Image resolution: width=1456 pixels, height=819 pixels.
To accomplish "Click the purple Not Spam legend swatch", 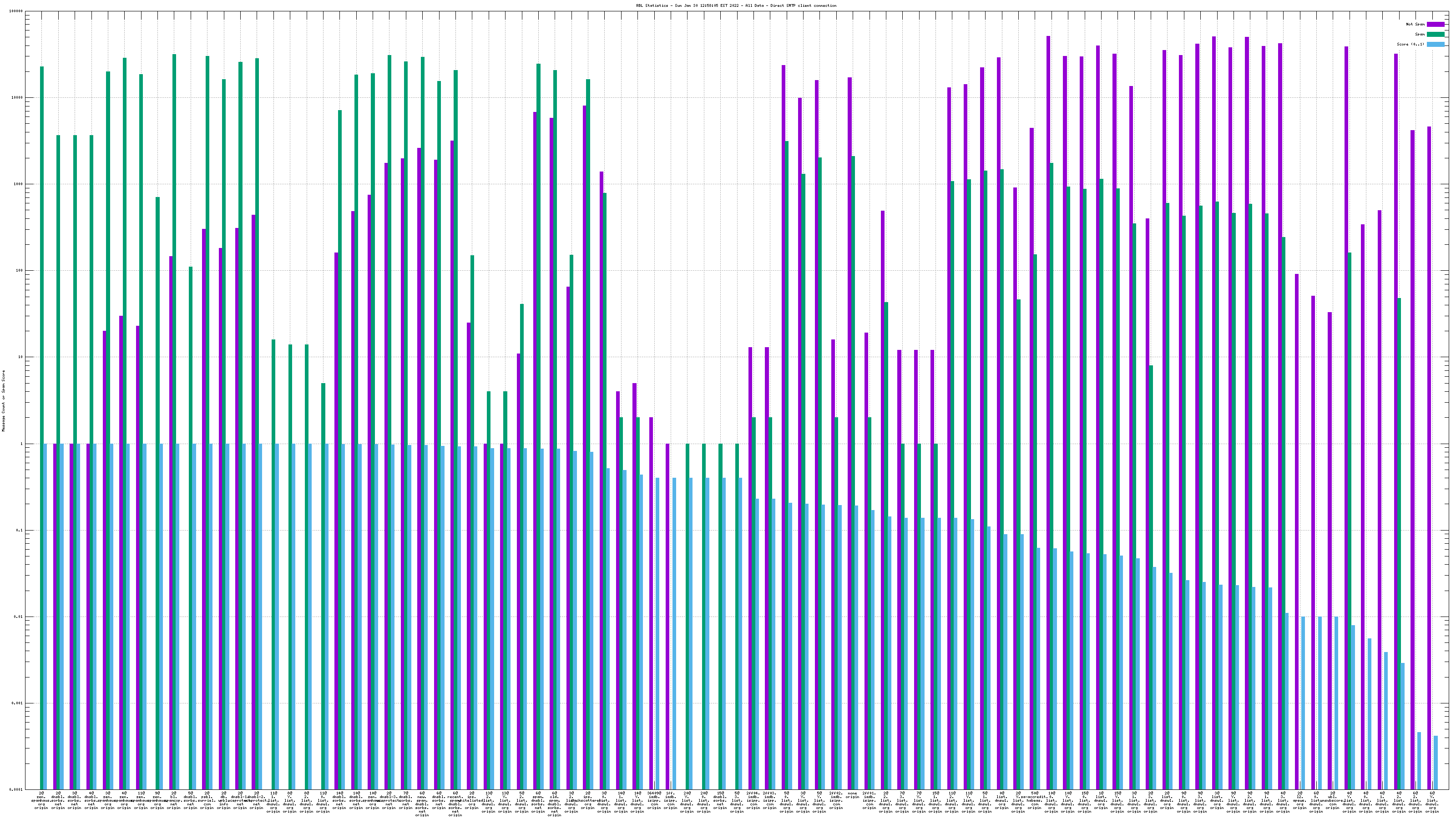I will point(1436,24).
